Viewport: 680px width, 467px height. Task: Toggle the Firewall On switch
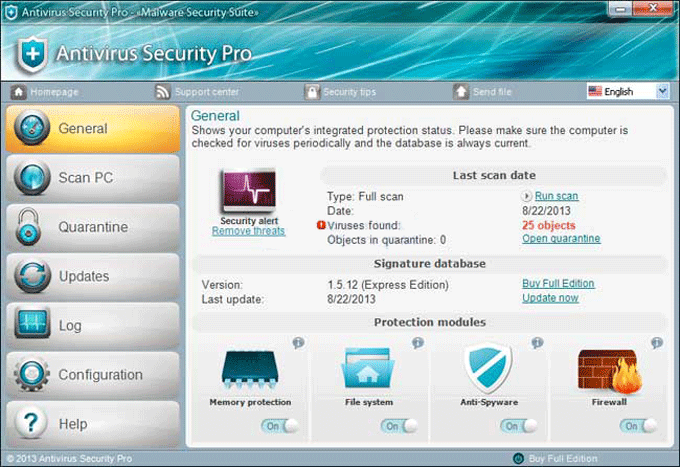(x=637, y=425)
